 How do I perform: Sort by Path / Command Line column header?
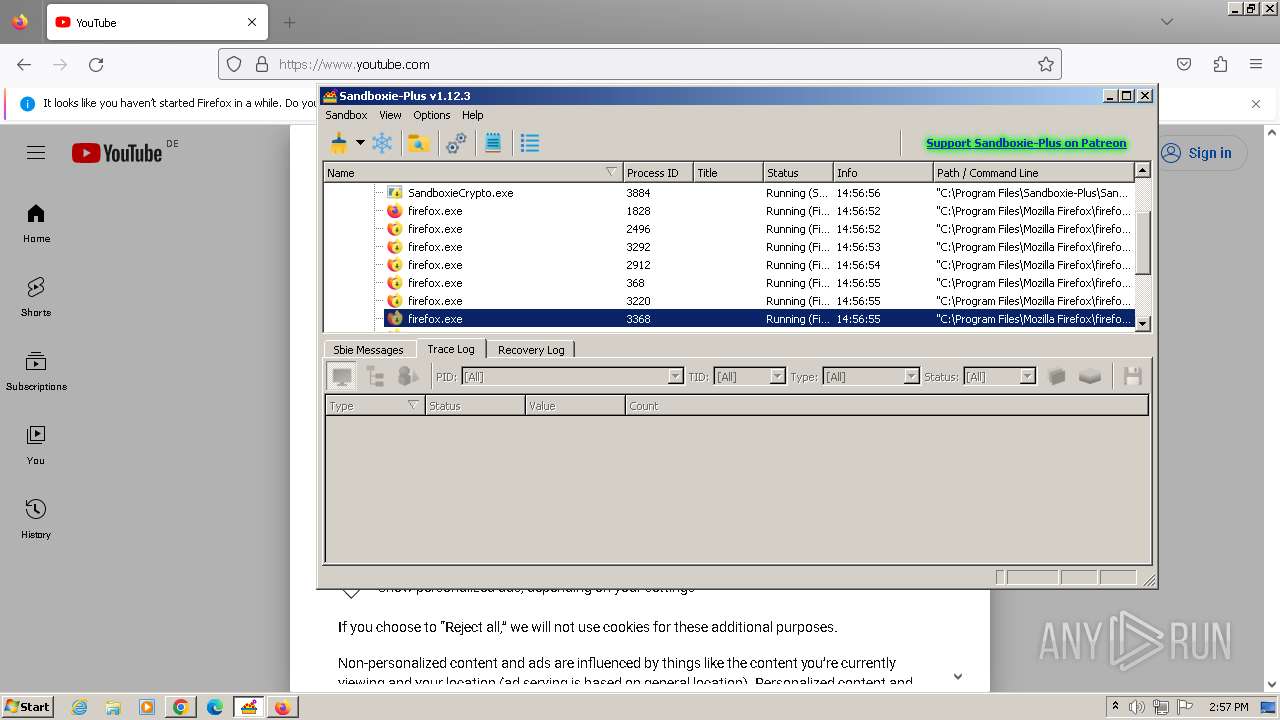[1034, 173]
